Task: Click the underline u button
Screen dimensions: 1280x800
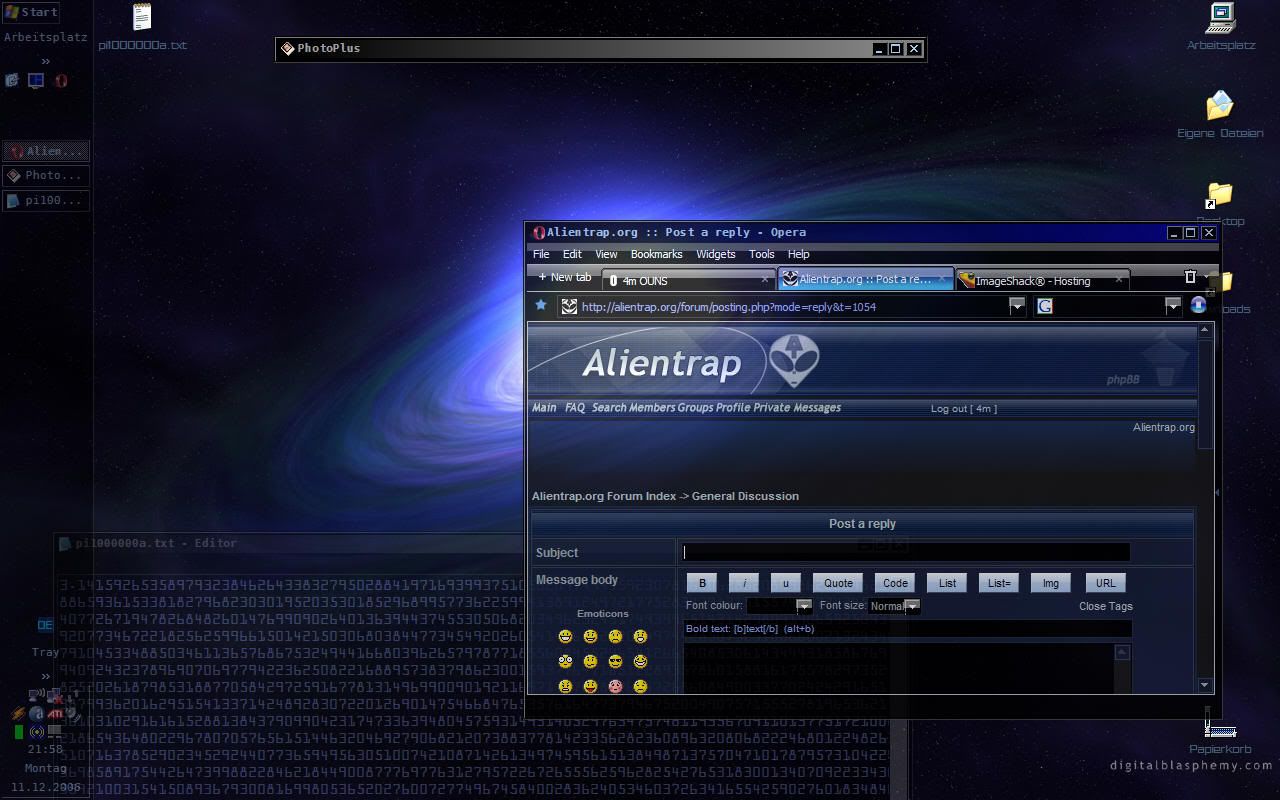Action: [x=786, y=583]
